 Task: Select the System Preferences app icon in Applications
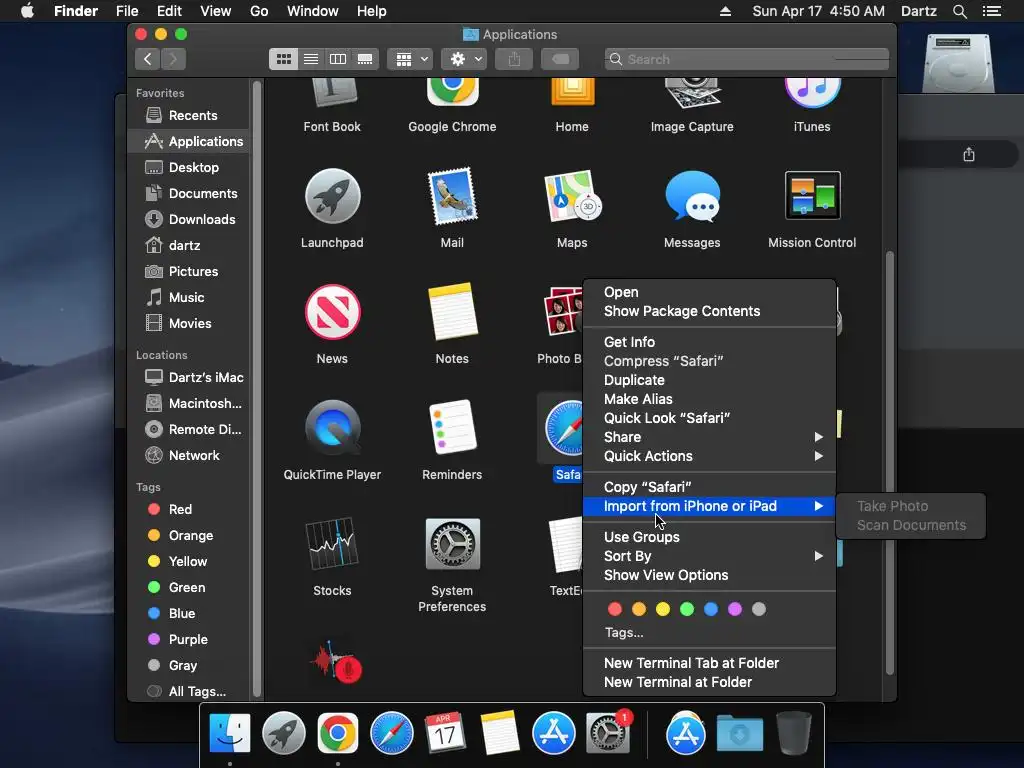452,543
